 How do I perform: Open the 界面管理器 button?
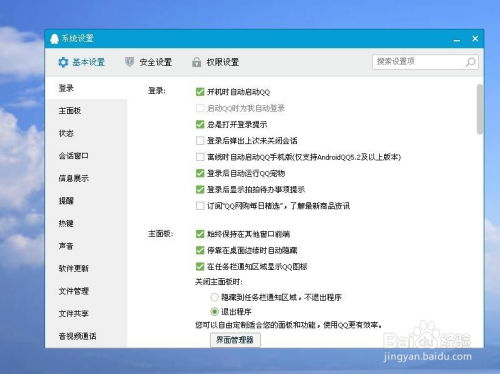point(235,340)
